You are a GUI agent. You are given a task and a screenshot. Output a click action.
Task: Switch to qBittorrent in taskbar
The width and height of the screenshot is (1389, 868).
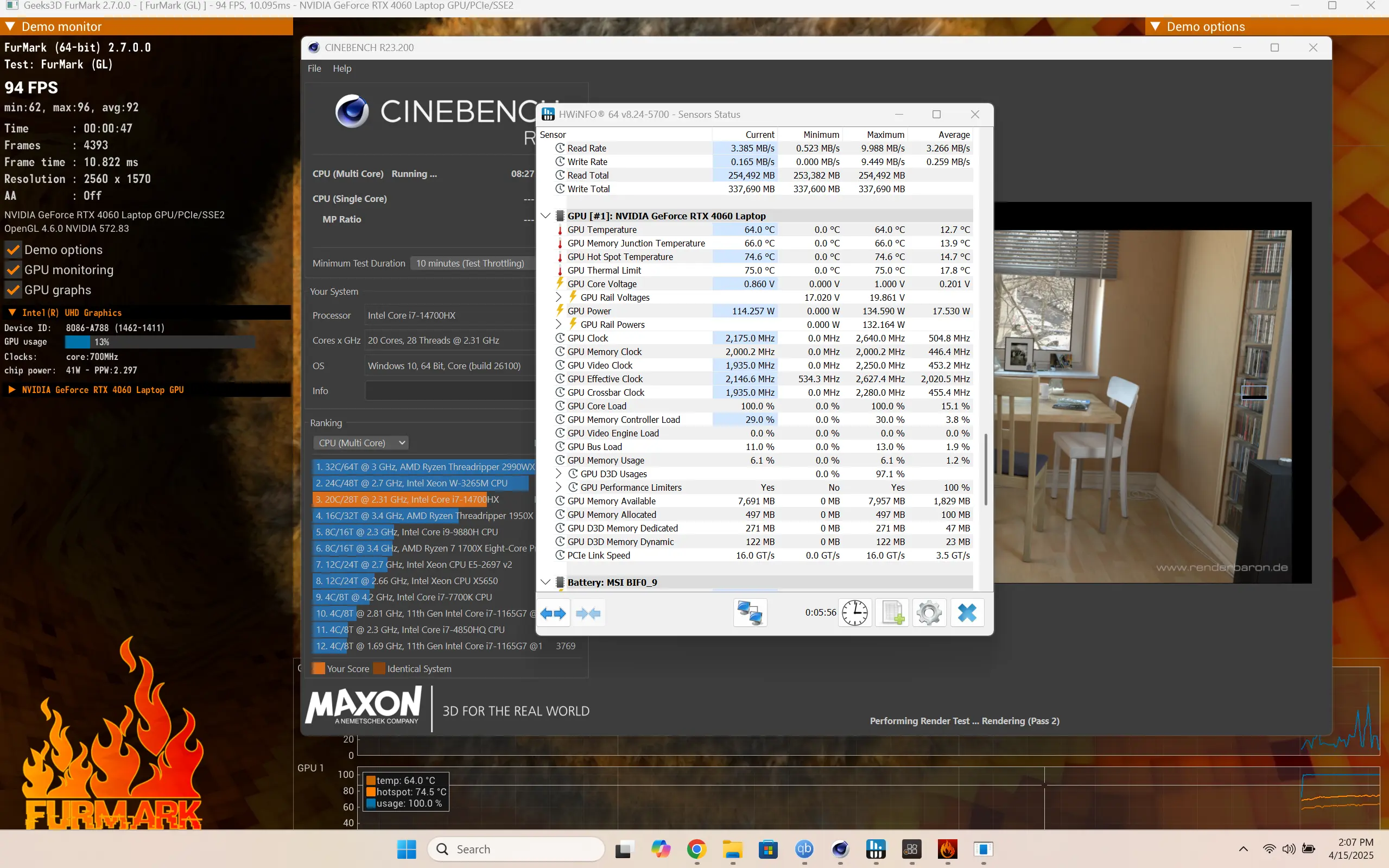tap(804, 849)
